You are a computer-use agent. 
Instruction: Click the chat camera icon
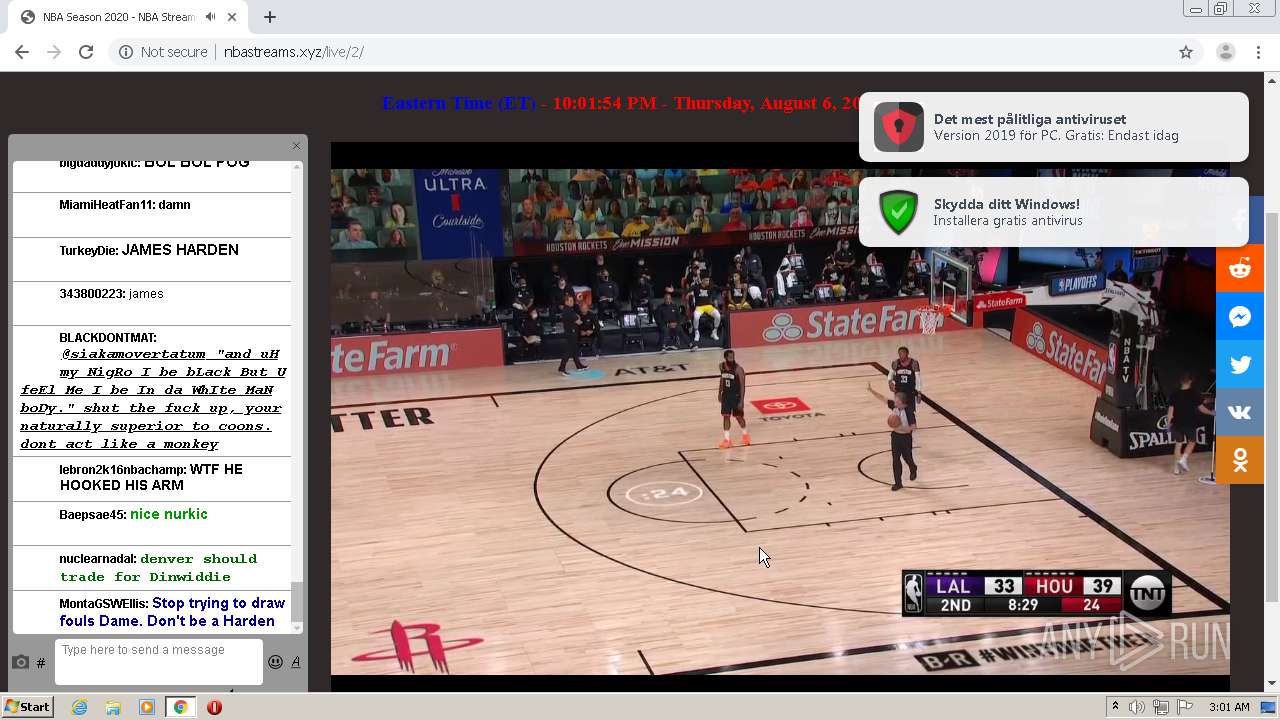coord(20,662)
